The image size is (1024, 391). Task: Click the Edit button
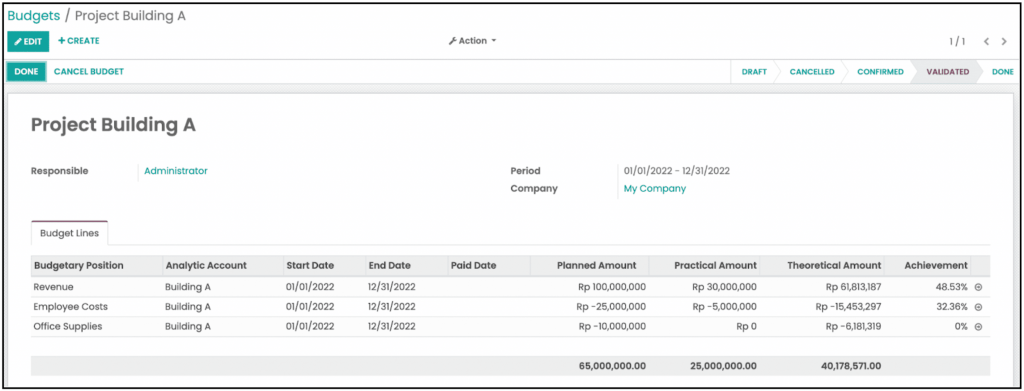point(28,41)
